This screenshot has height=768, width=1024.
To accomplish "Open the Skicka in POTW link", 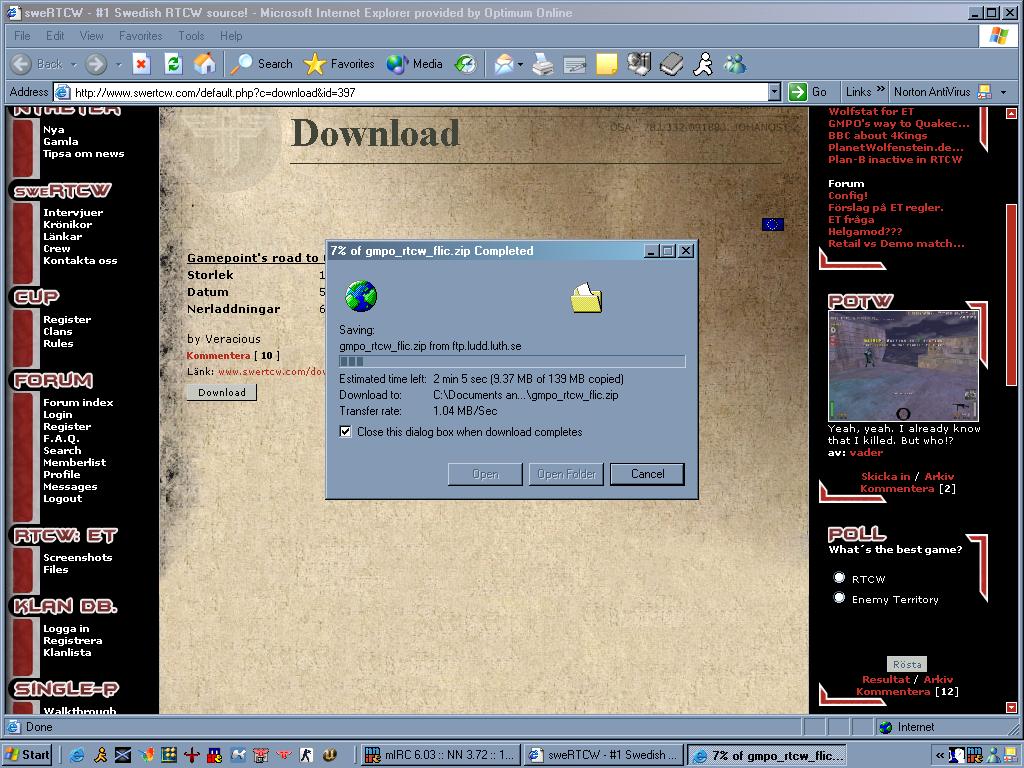I will pyautogui.click(x=885, y=476).
